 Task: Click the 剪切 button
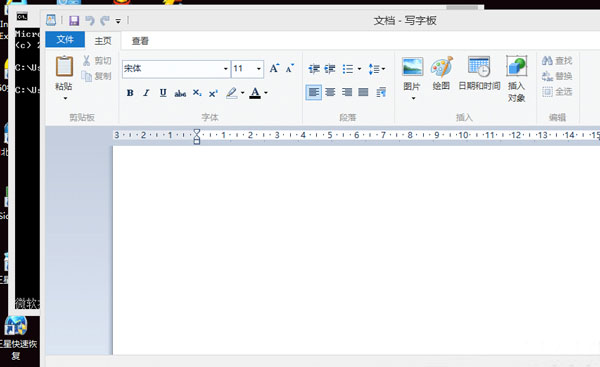pyautogui.click(x=97, y=60)
